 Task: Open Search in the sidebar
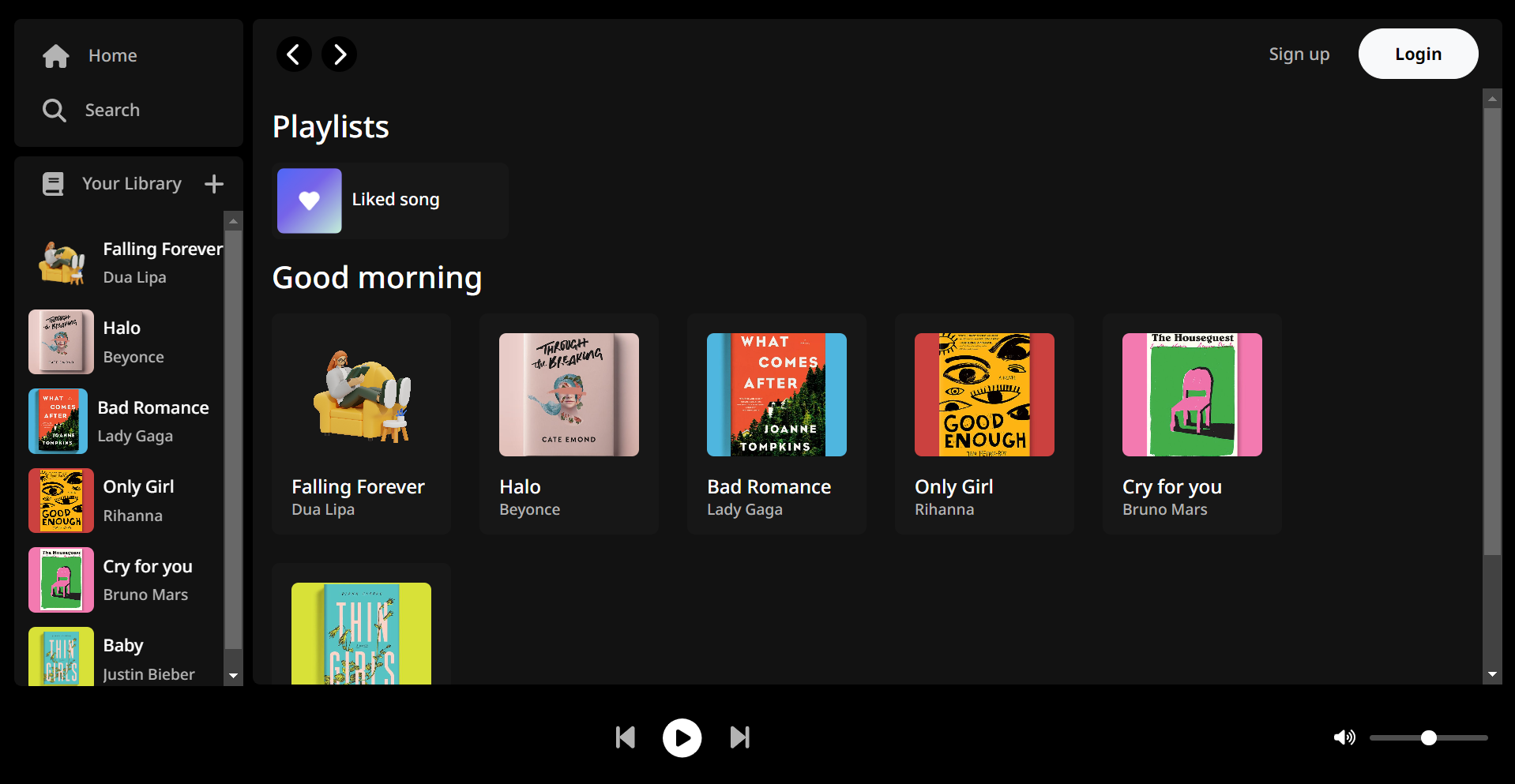pos(112,110)
